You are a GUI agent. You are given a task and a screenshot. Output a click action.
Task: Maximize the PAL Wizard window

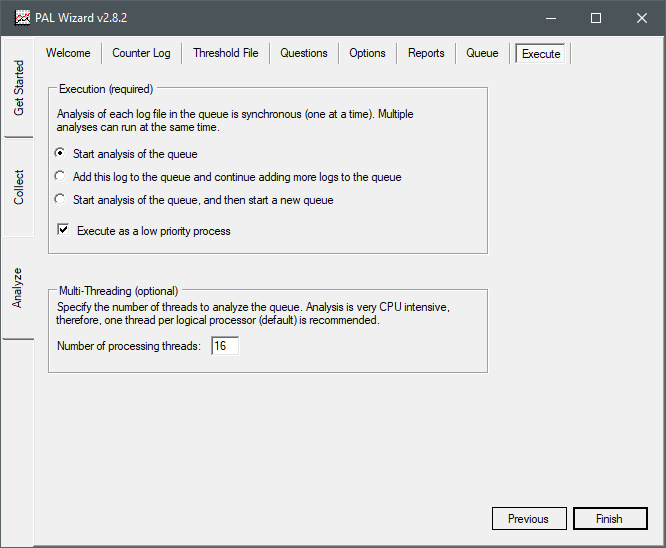pyautogui.click(x=596, y=18)
